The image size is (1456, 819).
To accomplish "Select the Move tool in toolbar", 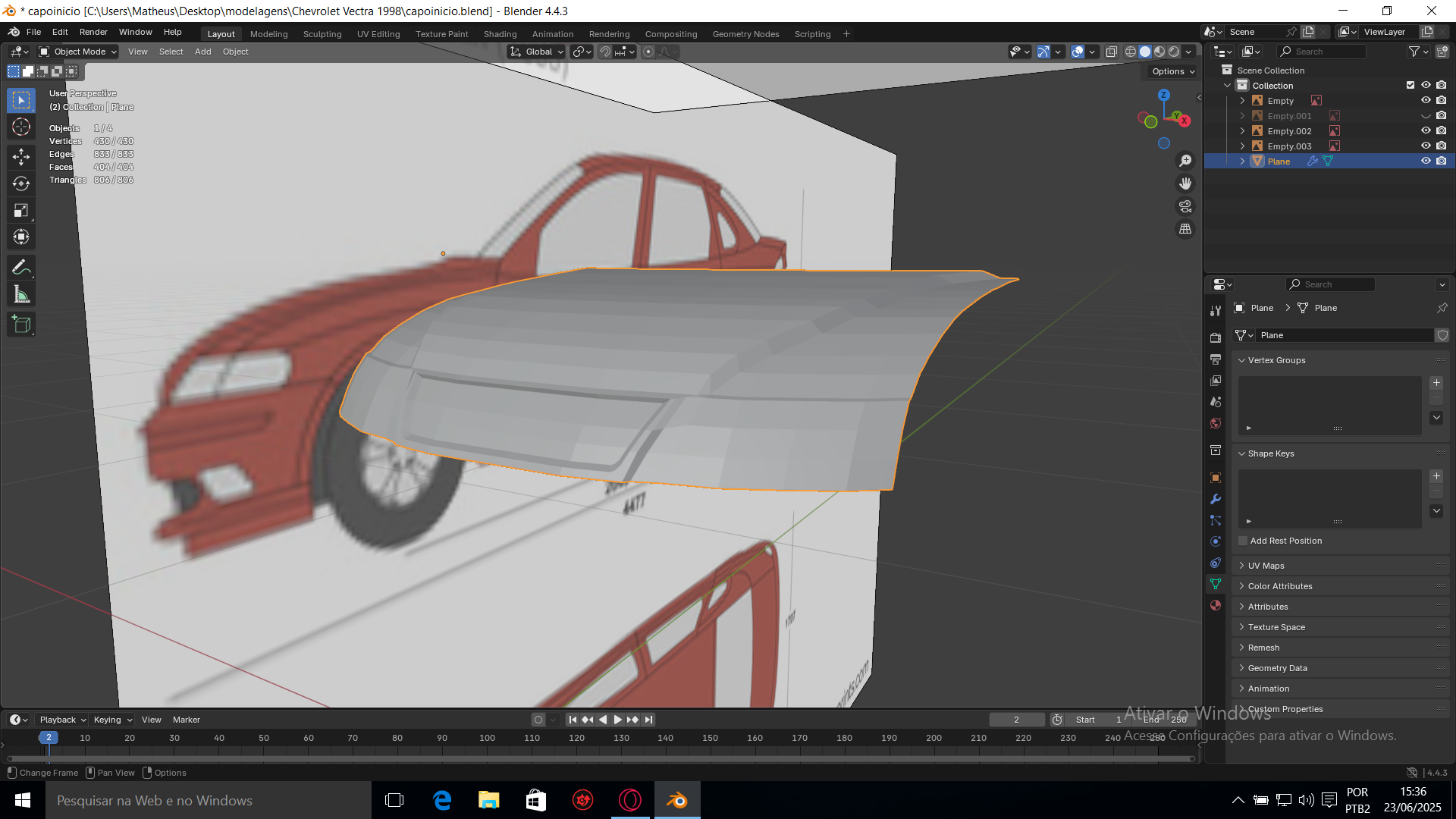I will click(21, 157).
